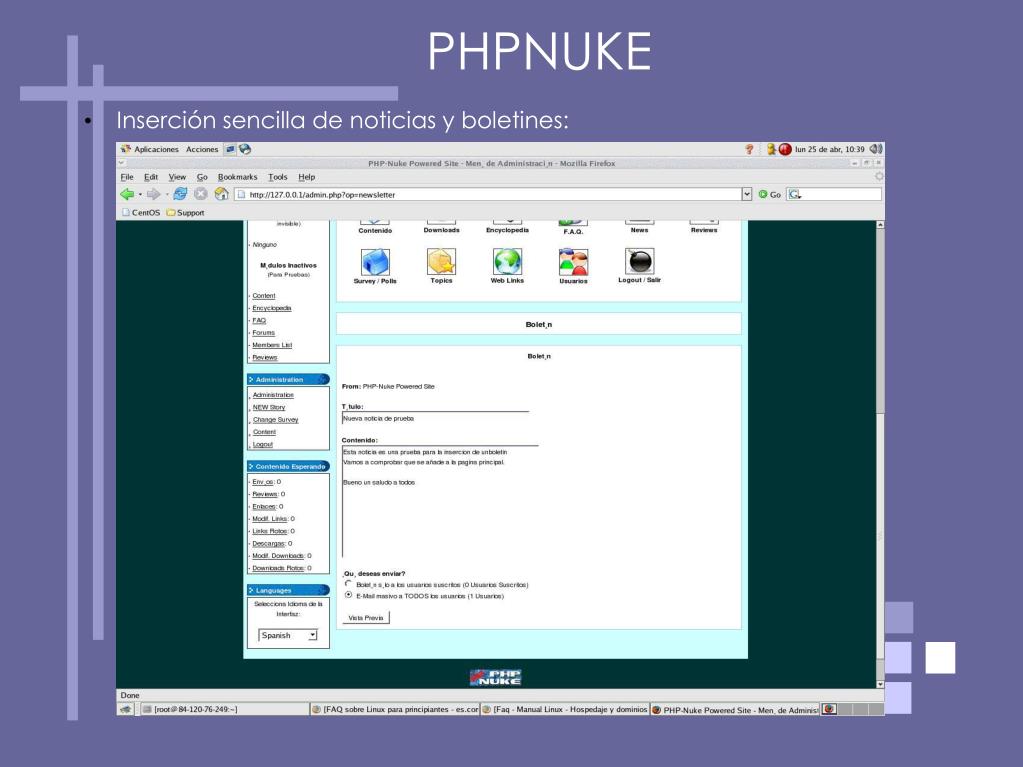Open the Go menu
The height and width of the screenshot is (767, 1023).
[202, 177]
